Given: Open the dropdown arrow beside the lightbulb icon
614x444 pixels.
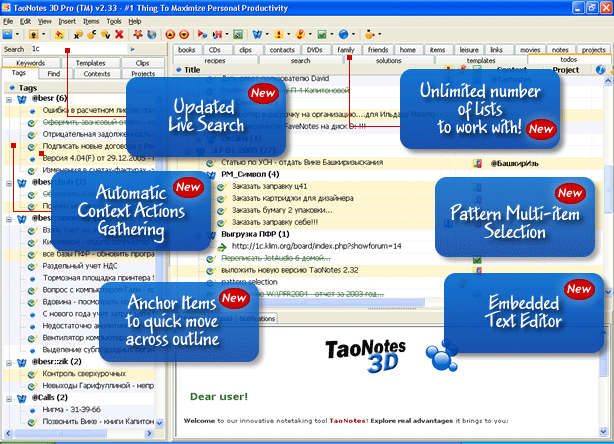Looking at the screenshot, I should pyautogui.click(x=43, y=34).
